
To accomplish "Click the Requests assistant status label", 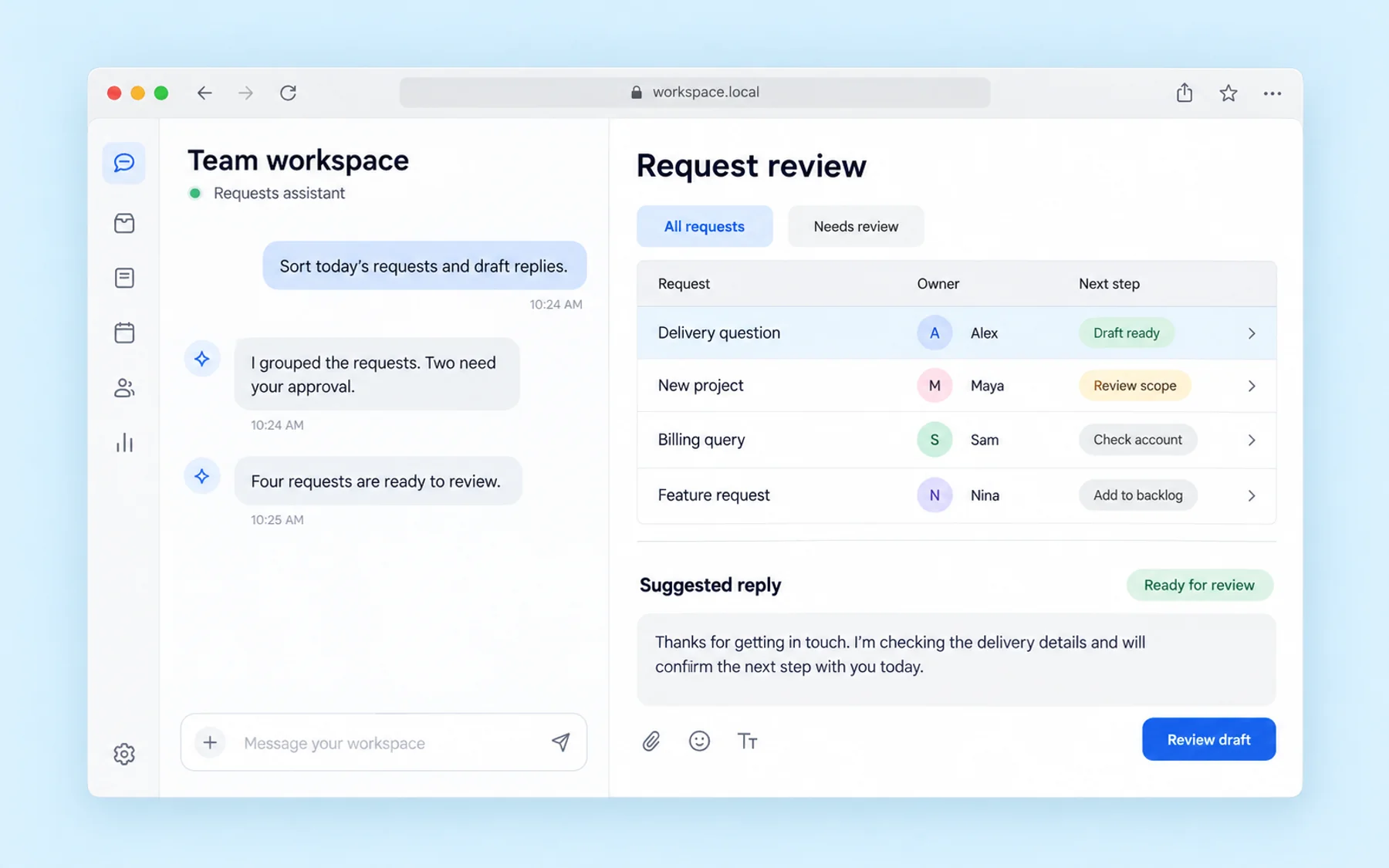I will pyautogui.click(x=279, y=193).
